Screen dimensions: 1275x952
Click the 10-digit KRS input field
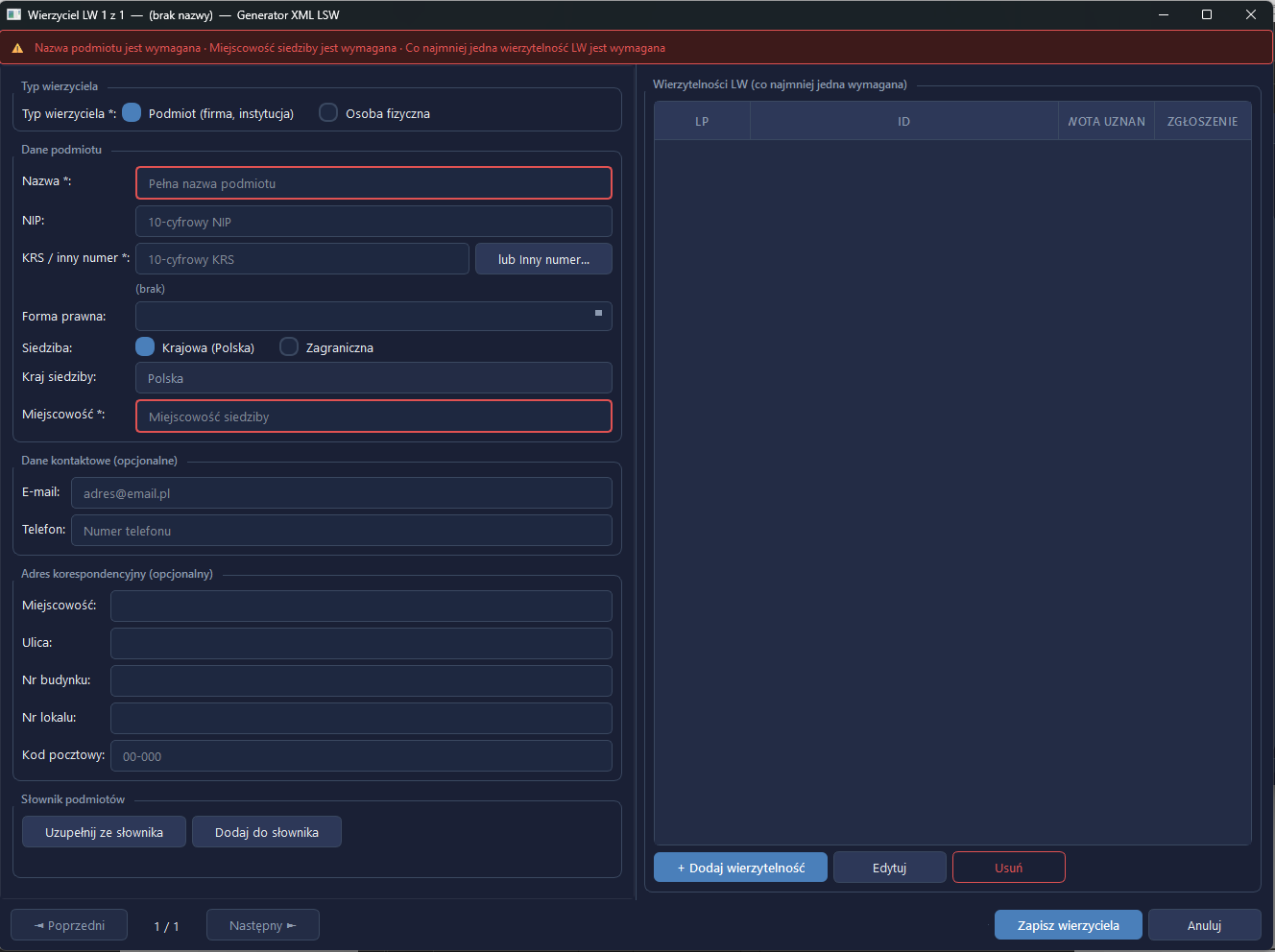point(302,259)
